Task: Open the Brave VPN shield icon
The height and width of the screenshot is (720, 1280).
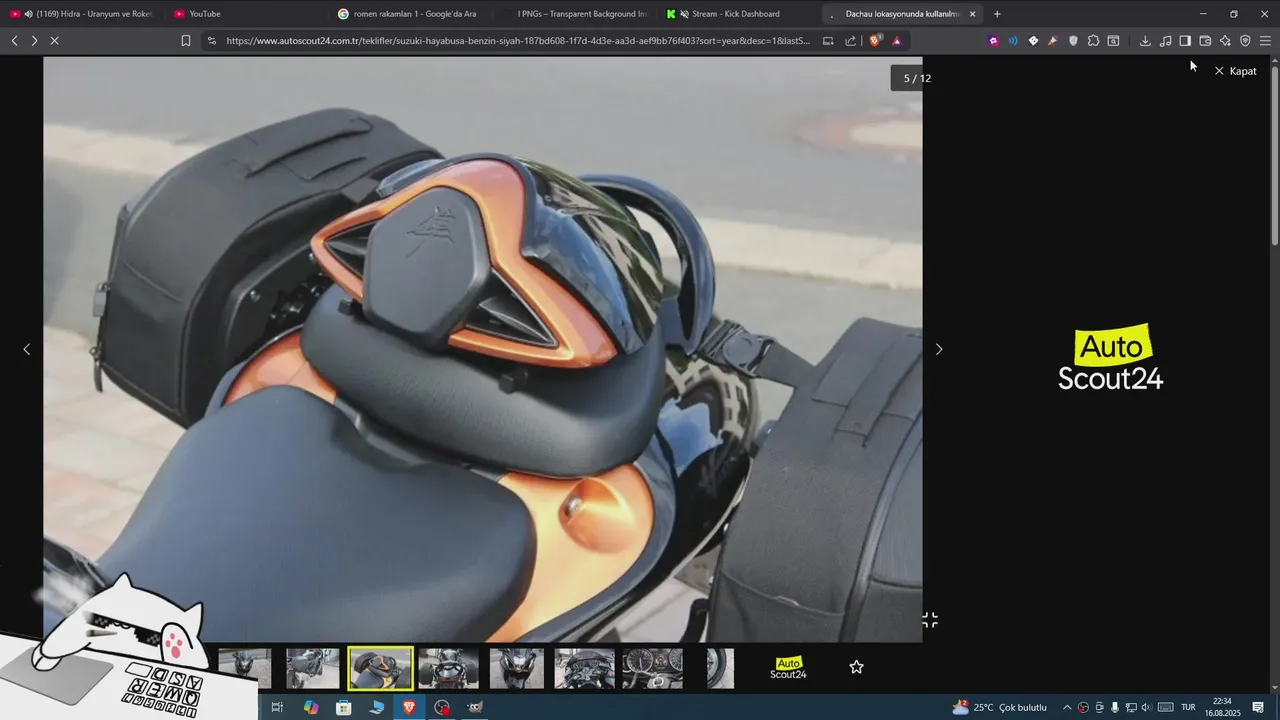Action: (x=1245, y=41)
